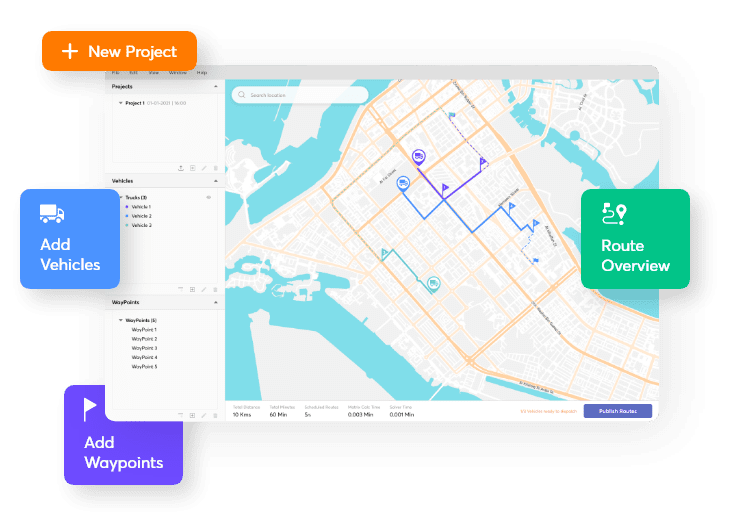
Task: Click the blue vehicle color dot in the Trucks list
Action: 127,216
